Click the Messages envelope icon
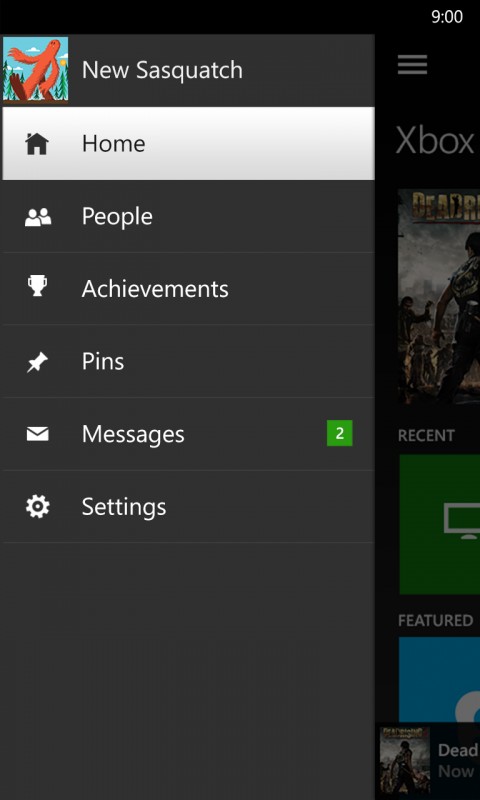Viewport: 480px width, 800px height. 37,434
